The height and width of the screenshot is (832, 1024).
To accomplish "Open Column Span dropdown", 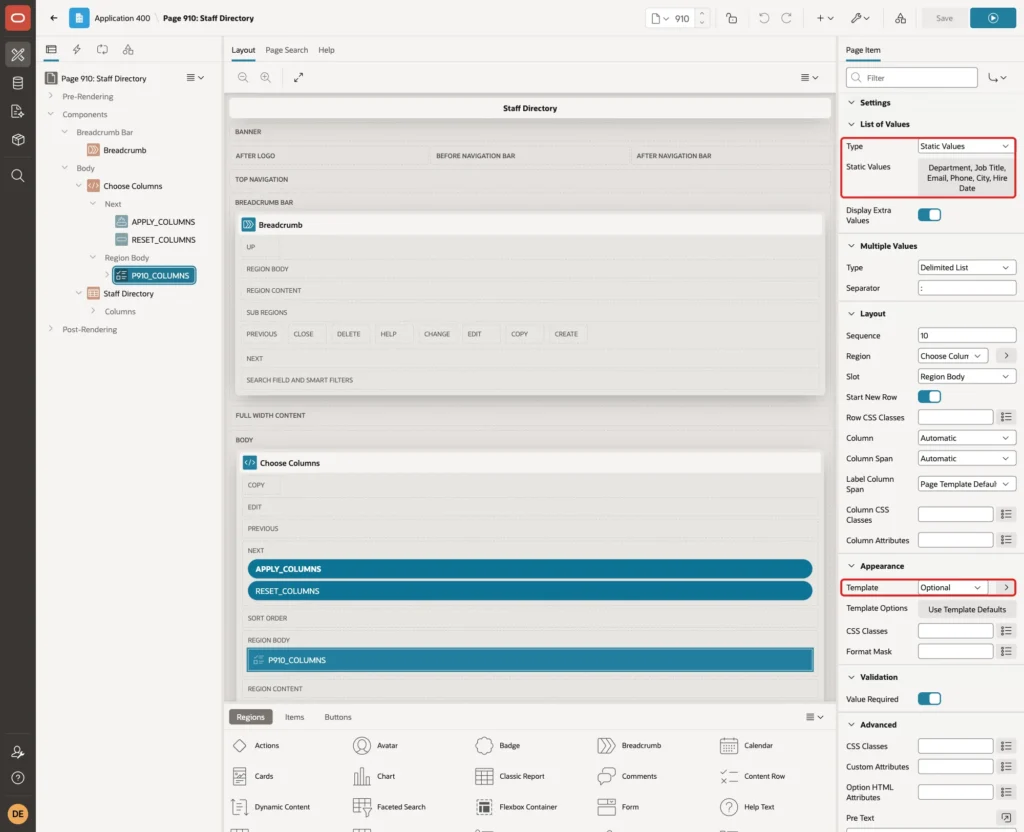I will point(966,459).
